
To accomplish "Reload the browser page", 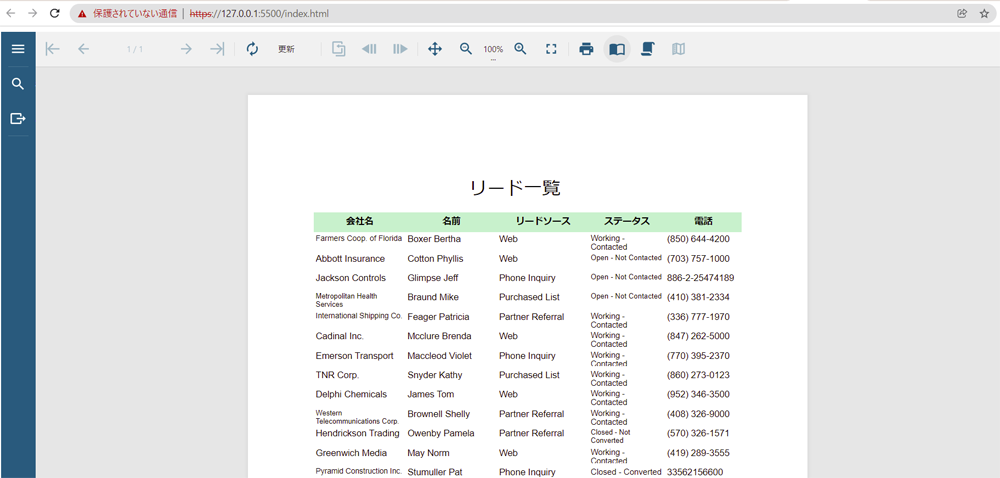I will pos(55,13).
